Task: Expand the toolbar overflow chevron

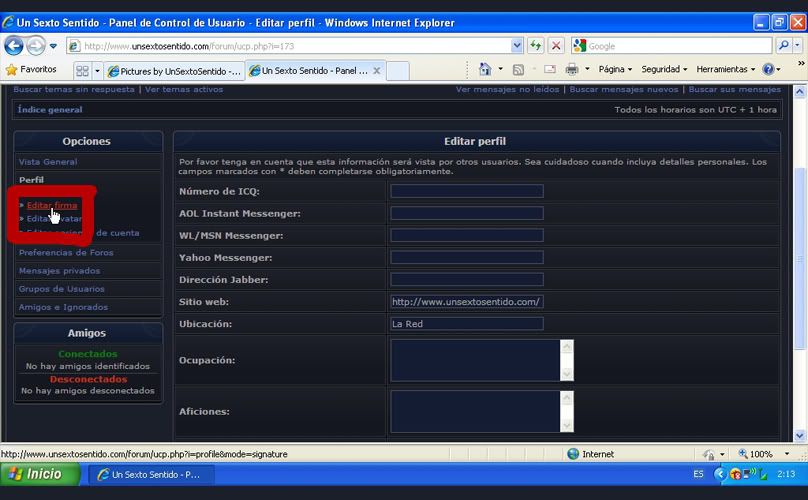Action: [801, 63]
